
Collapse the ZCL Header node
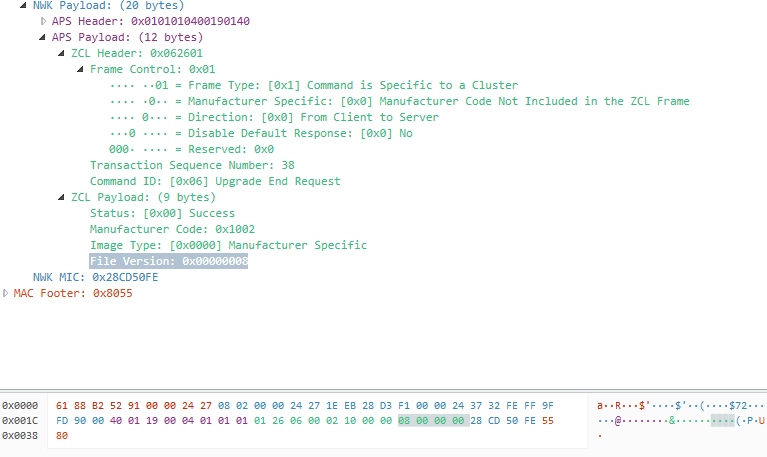(62, 53)
